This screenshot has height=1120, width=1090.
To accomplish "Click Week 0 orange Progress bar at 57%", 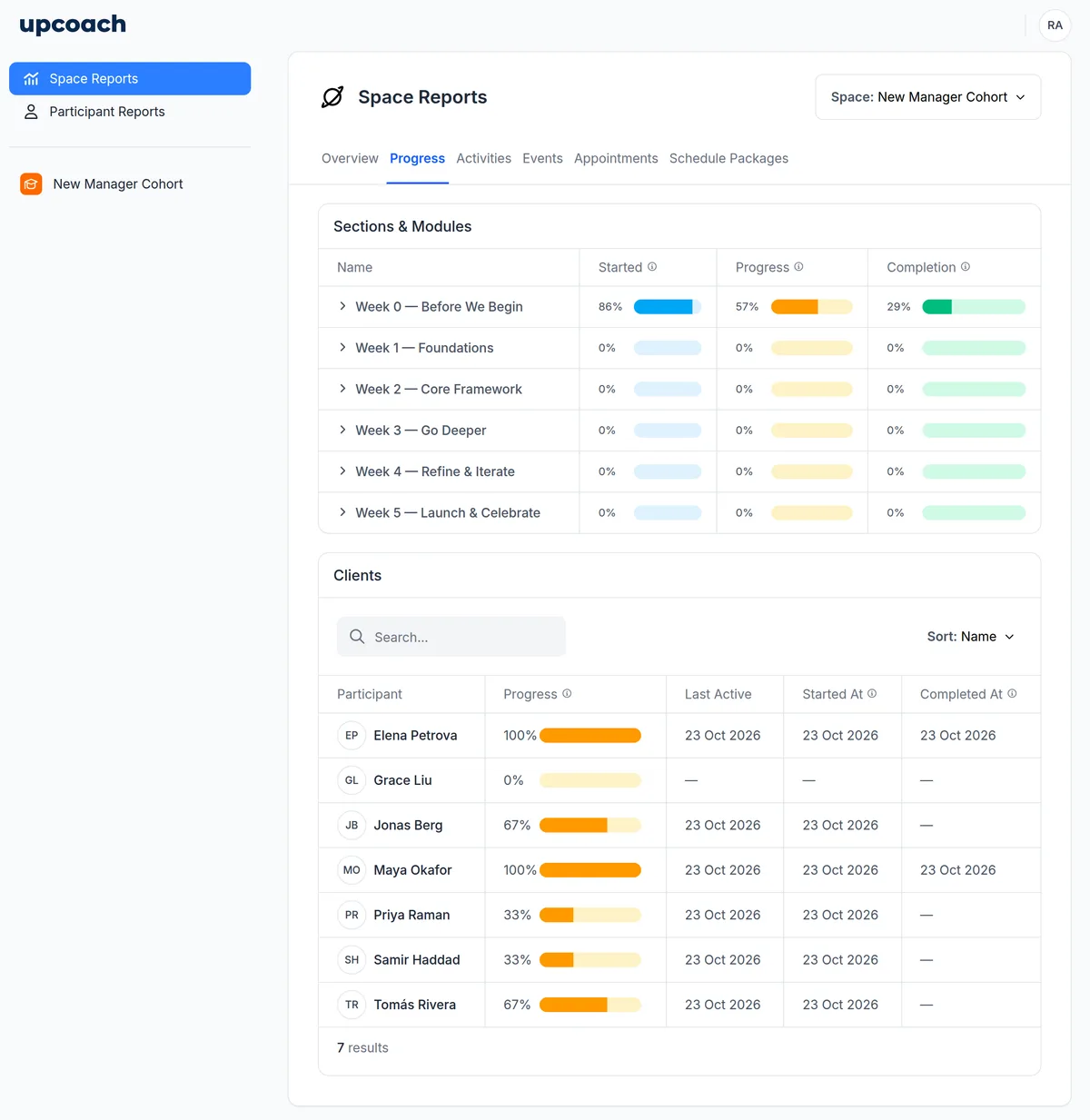I will click(811, 307).
